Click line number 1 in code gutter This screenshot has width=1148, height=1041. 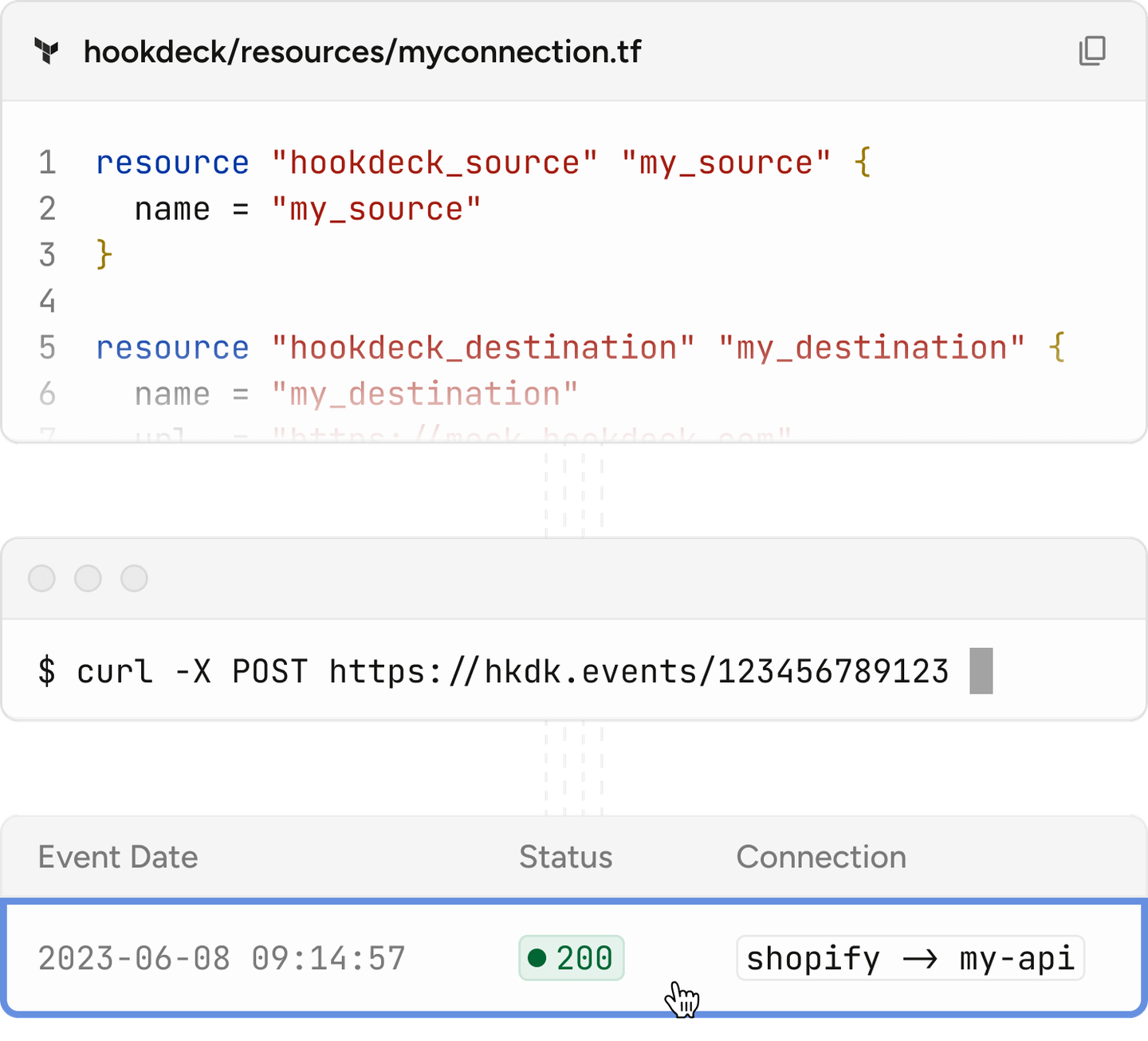click(48, 163)
